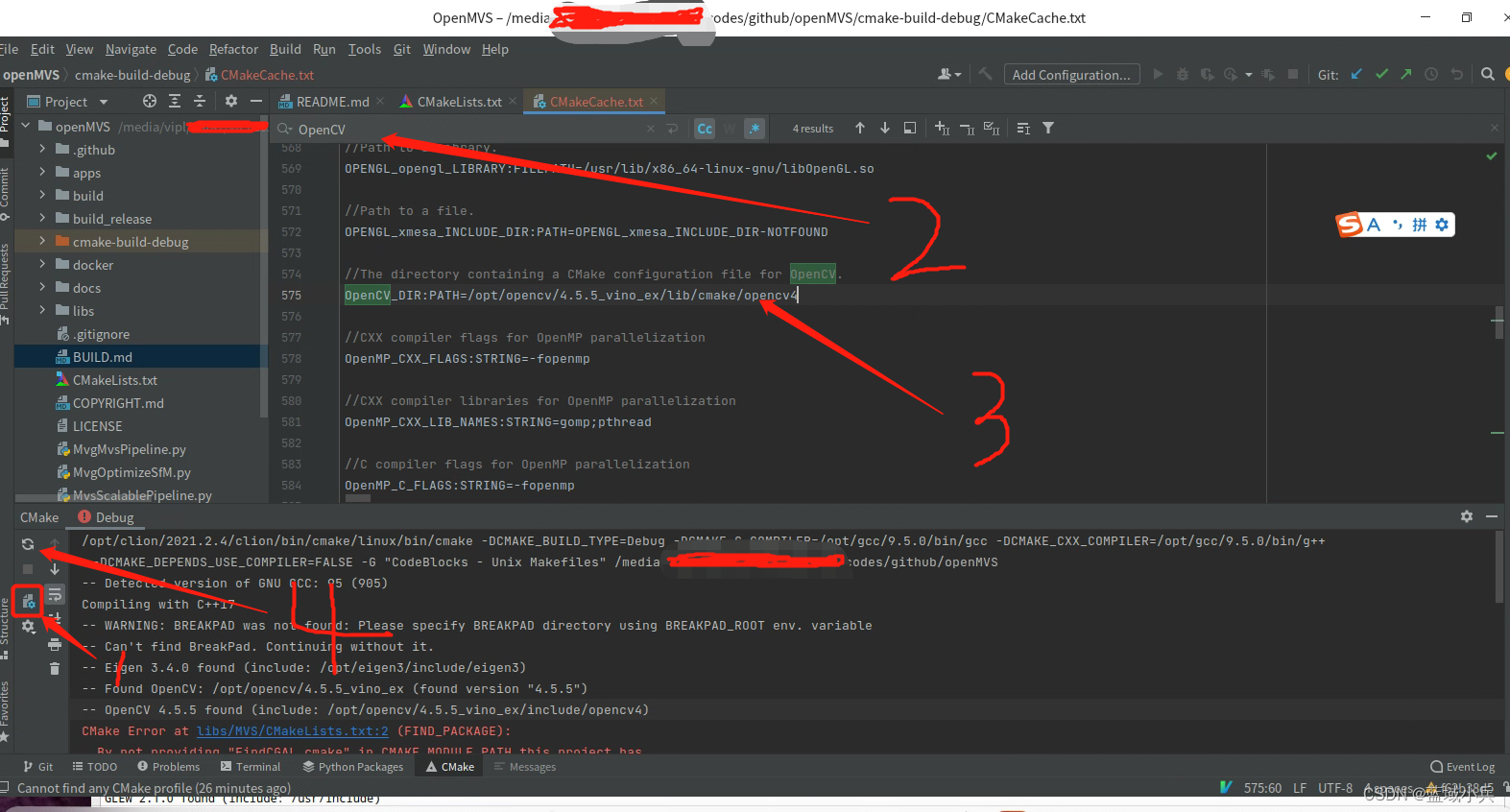The height and width of the screenshot is (812, 1510).
Task: Click the print icon in CMake panel
Action: (55, 644)
